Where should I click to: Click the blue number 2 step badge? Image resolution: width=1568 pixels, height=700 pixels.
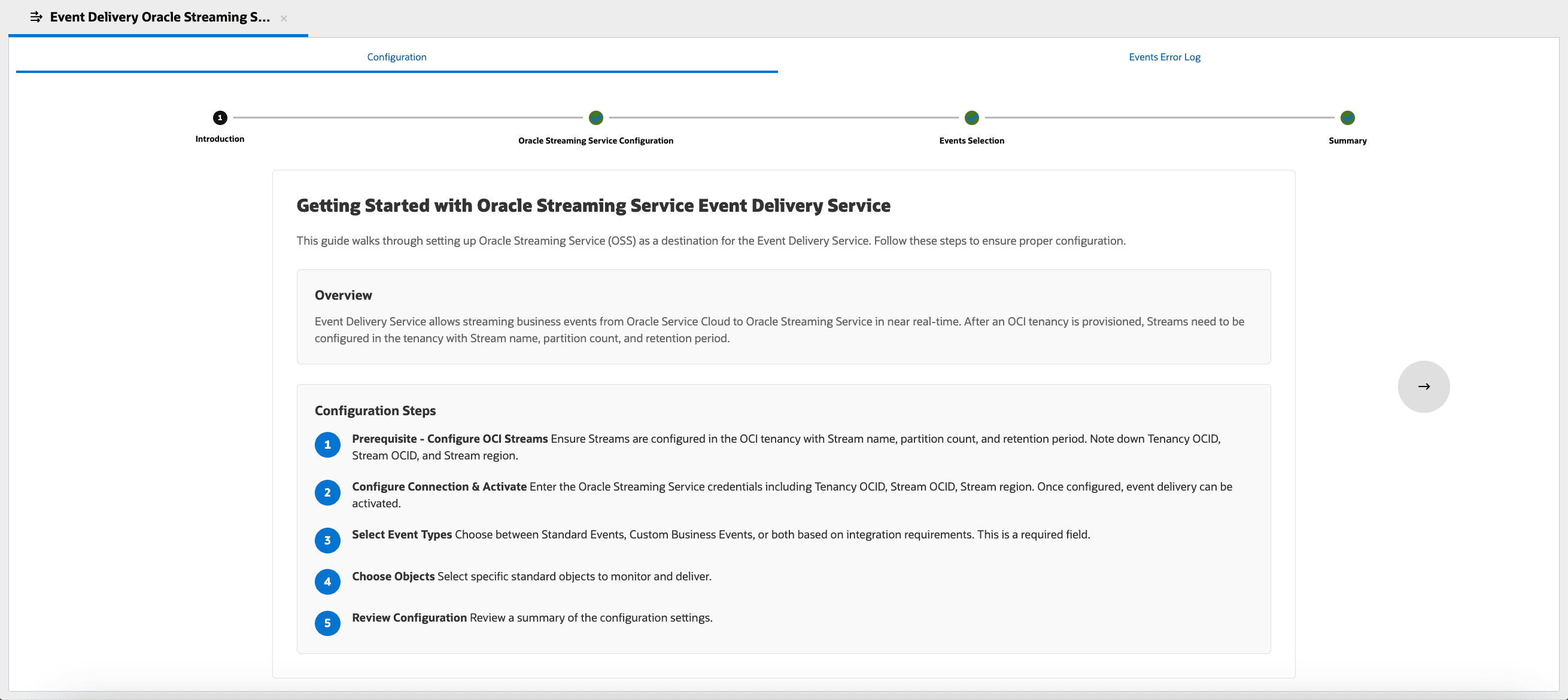(x=327, y=492)
